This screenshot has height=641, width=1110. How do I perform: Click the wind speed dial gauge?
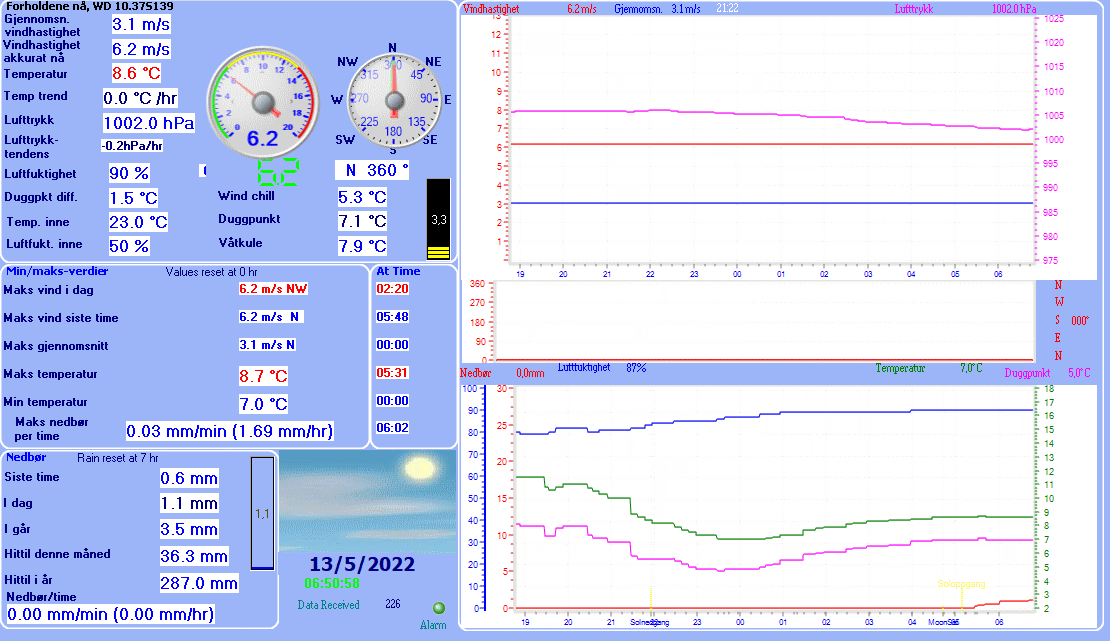pyautogui.click(x=262, y=101)
